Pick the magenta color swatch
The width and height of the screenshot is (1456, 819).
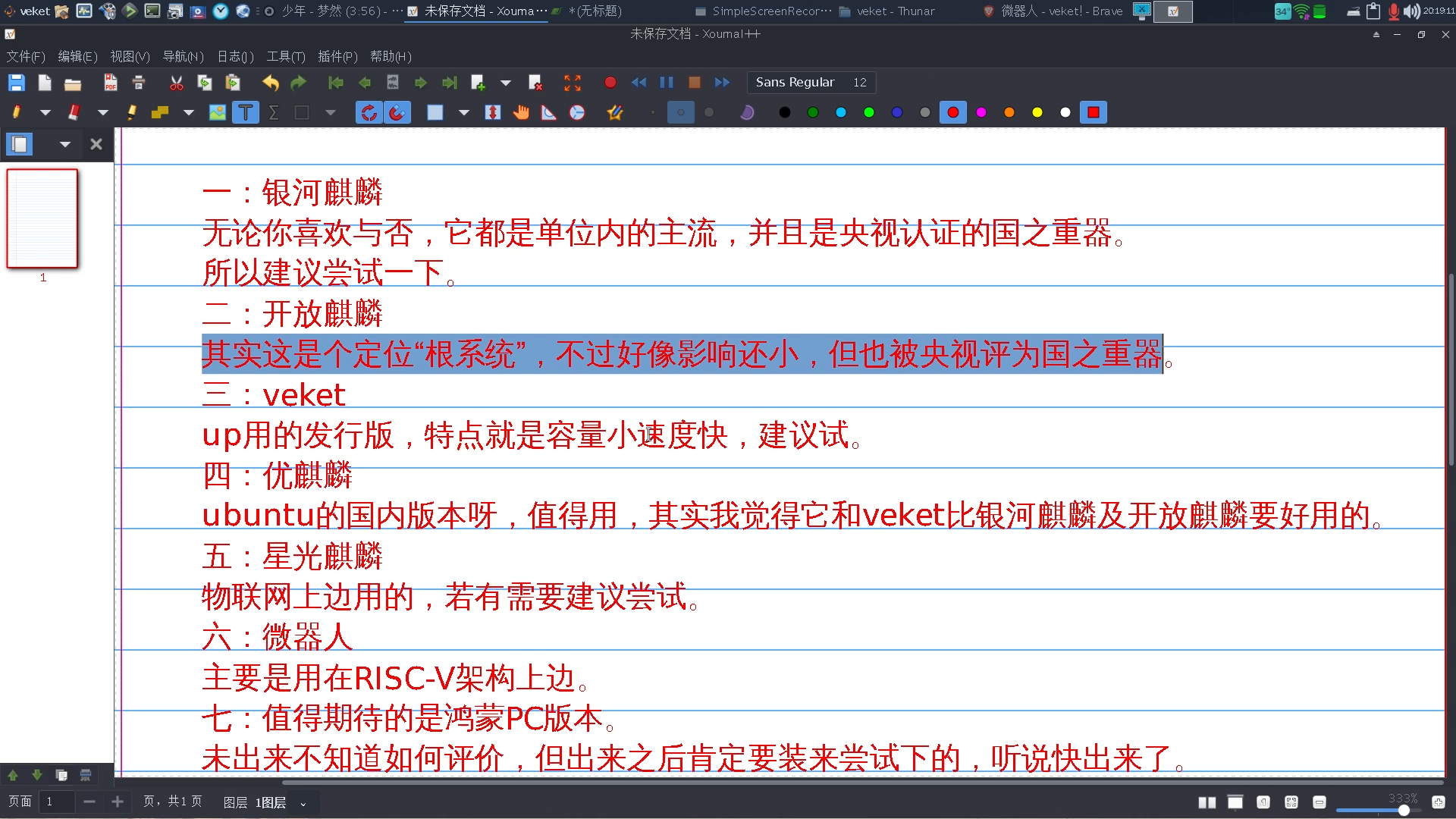981,113
